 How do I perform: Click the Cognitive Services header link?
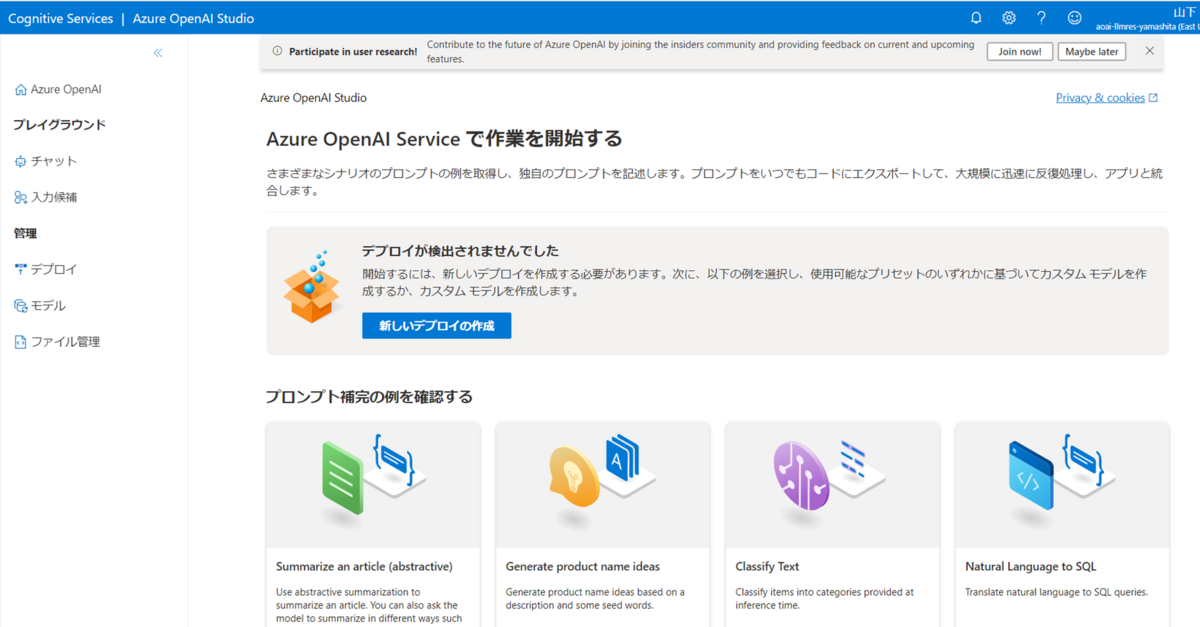click(59, 18)
